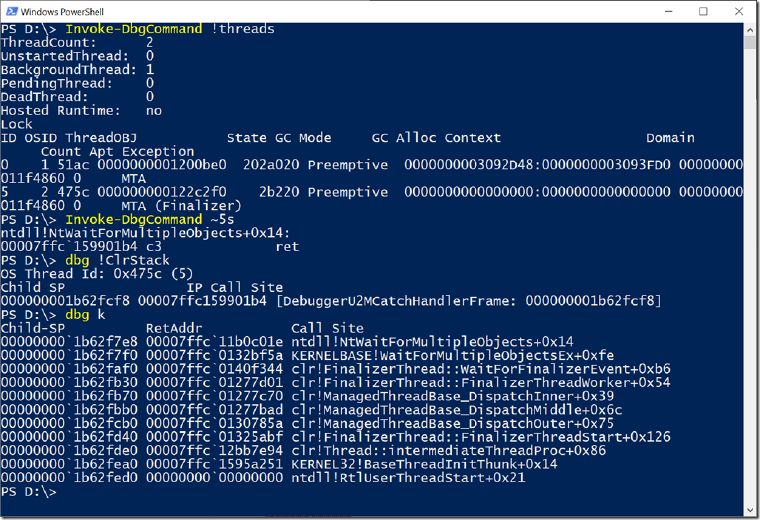Click the ntdll!RtlUserThreadStart+0x21 stack entry
Image resolution: width=760 pixels, height=520 pixels.
click(408, 478)
